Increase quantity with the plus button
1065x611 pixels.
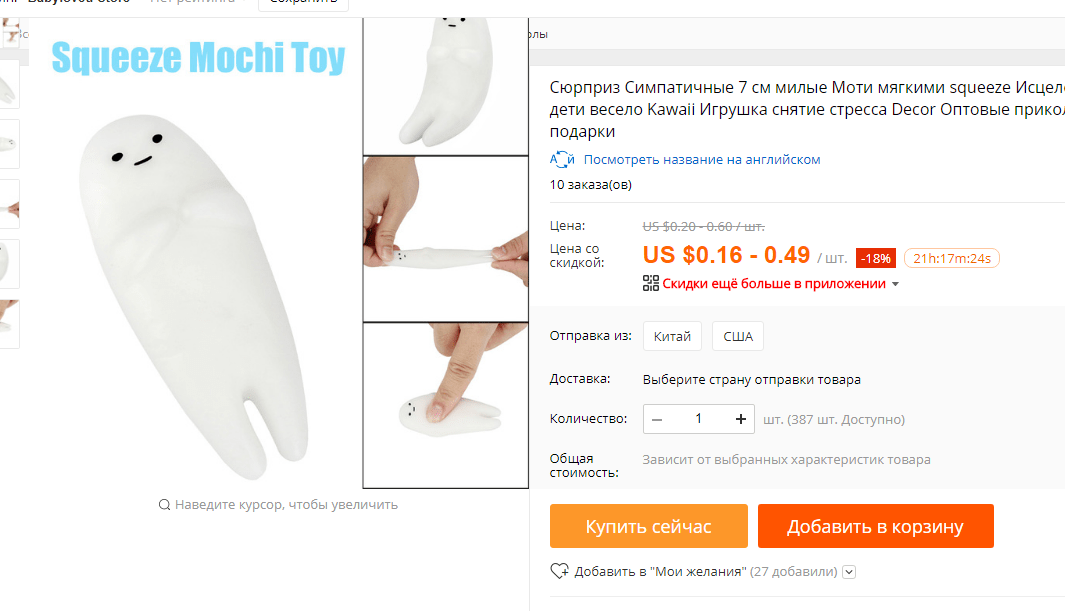pyautogui.click(x=740, y=419)
